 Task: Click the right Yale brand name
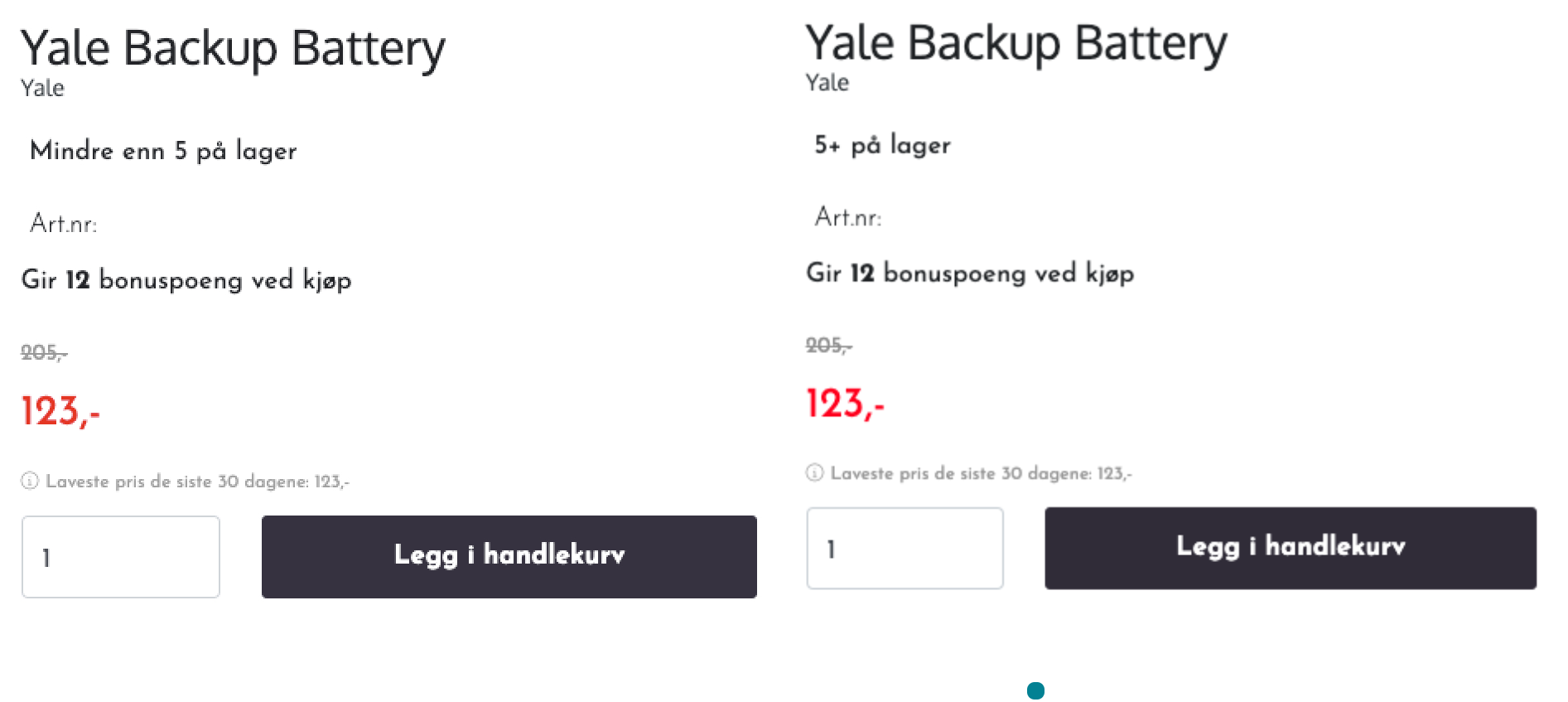pyautogui.click(x=827, y=82)
